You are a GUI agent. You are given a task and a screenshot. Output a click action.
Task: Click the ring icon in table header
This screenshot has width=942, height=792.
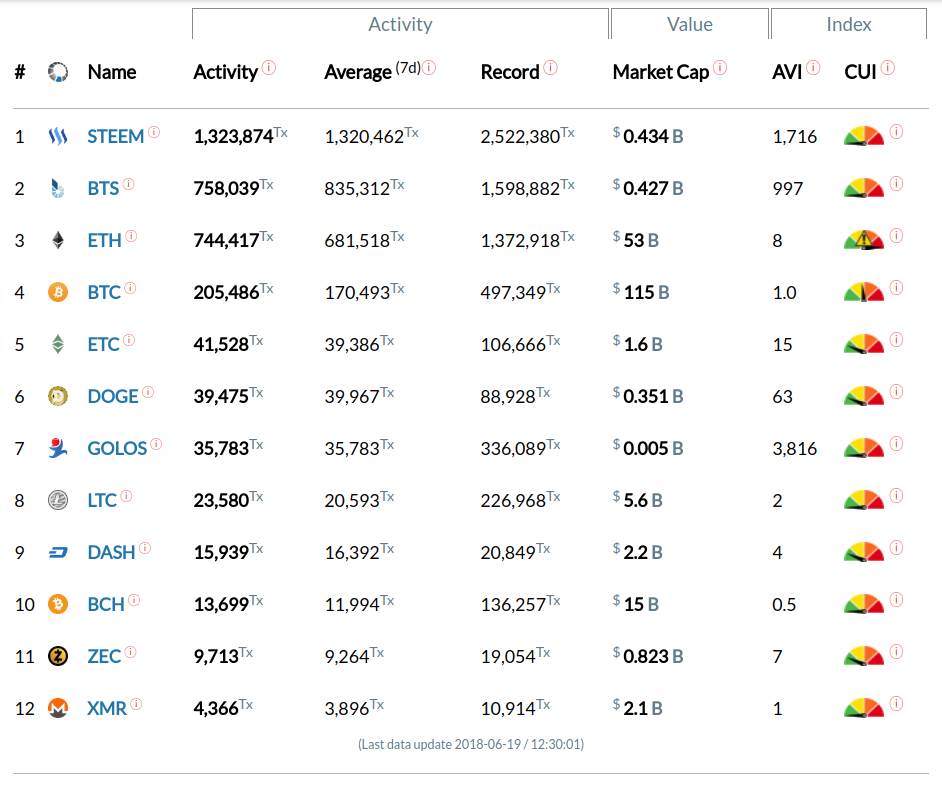click(x=58, y=72)
